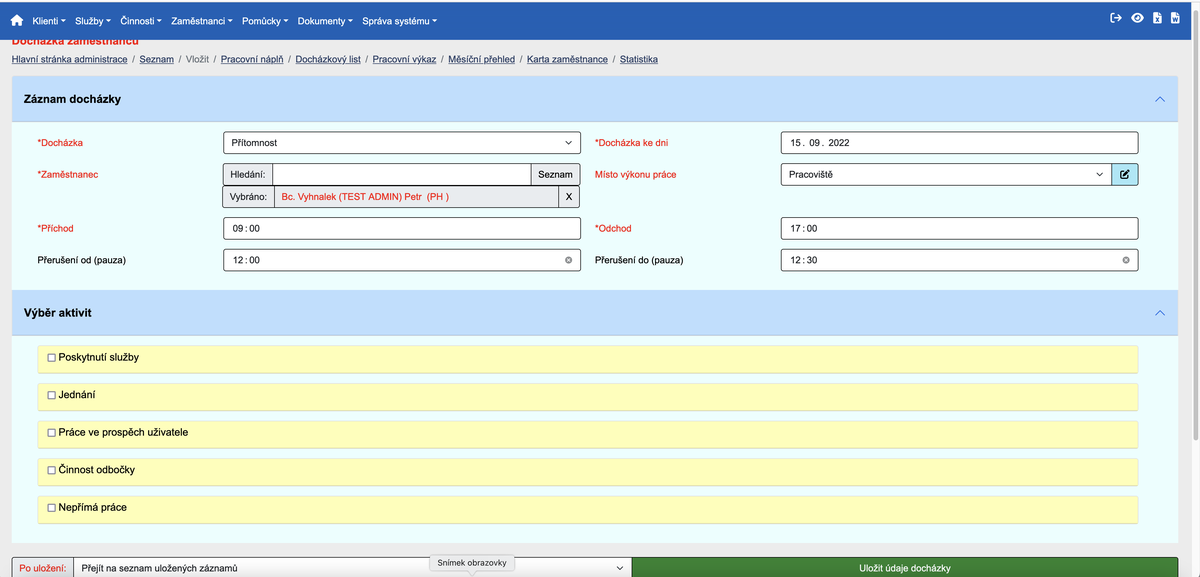
Task: Open the Docházkový list breadcrumb link
Action: click(x=328, y=59)
